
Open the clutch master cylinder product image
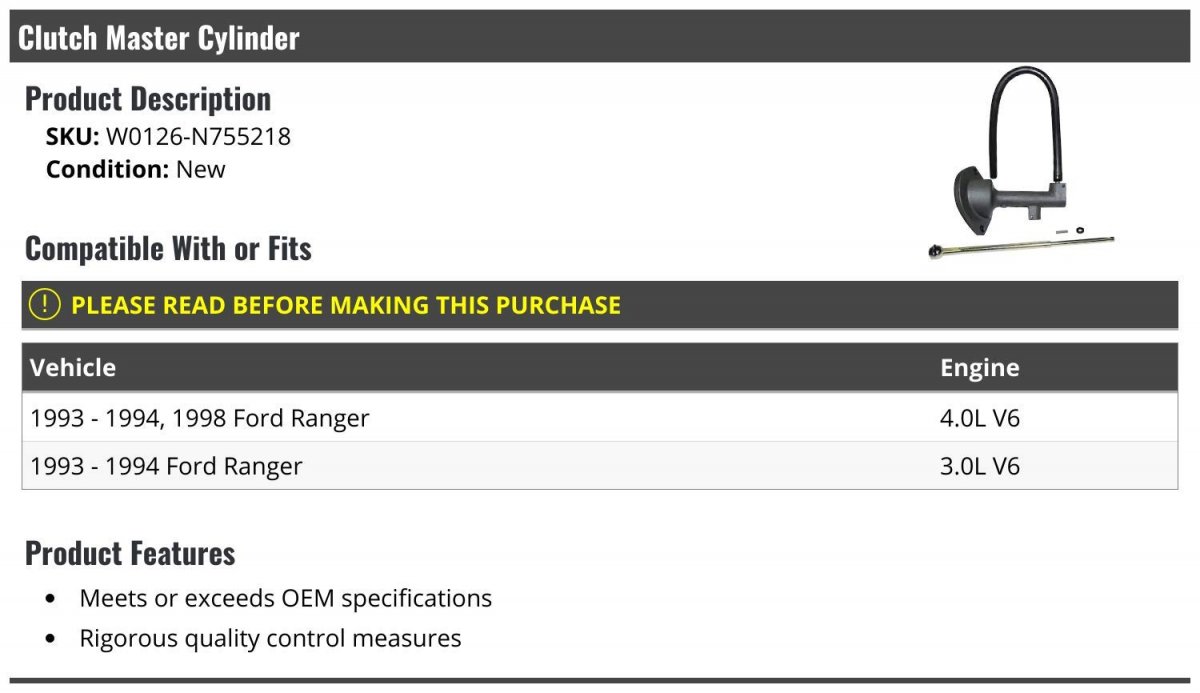[x=1021, y=164]
